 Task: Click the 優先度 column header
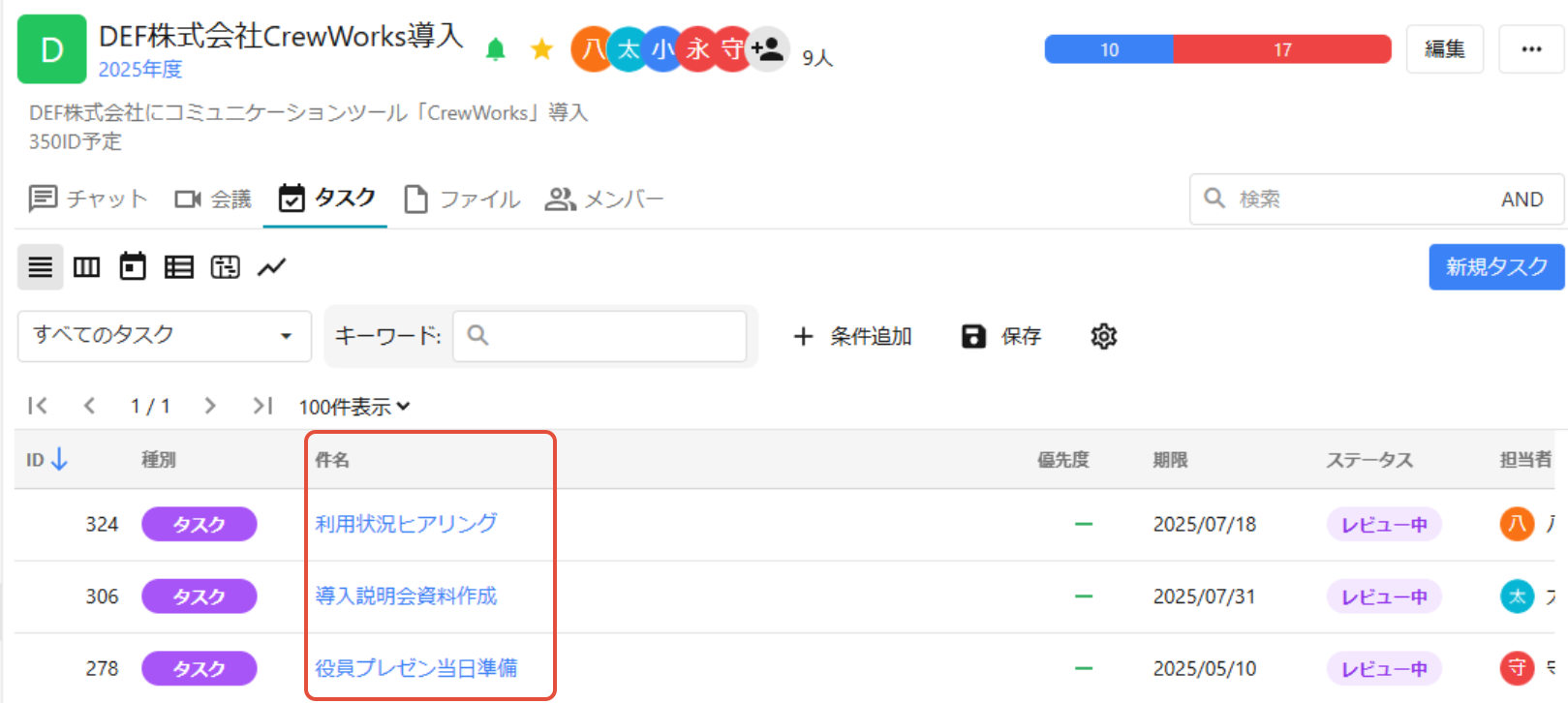coord(1063,460)
